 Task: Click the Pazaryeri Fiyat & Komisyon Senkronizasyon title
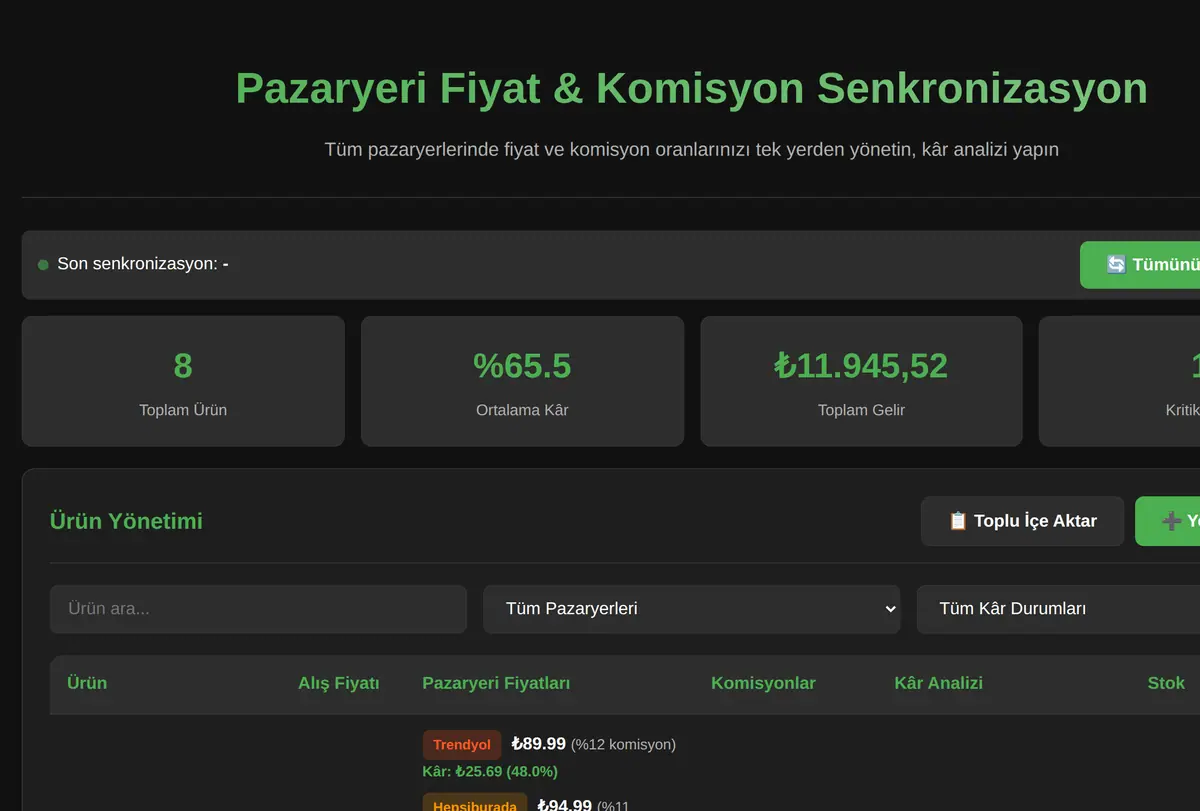pyautogui.click(x=691, y=88)
